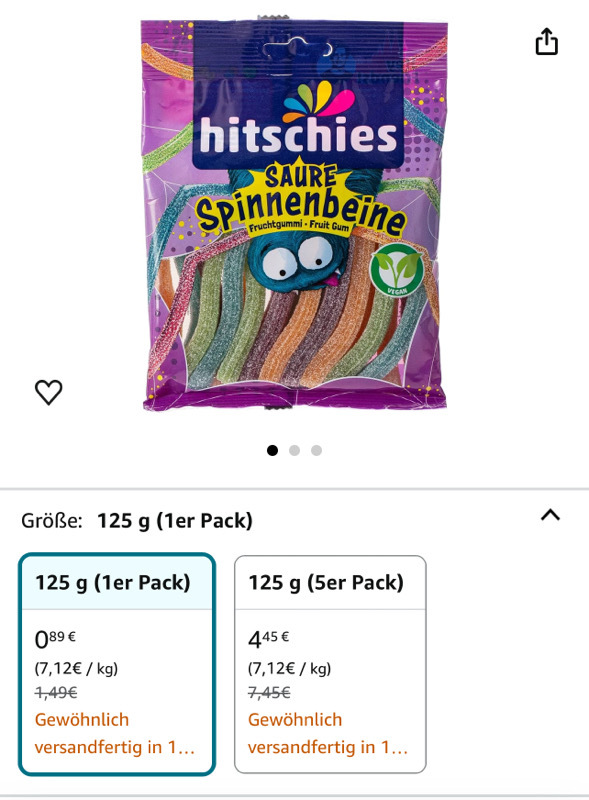Collapse the Größe section with the chevron
Viewport: 589px width, 800px height.
(x=550, y=515)
